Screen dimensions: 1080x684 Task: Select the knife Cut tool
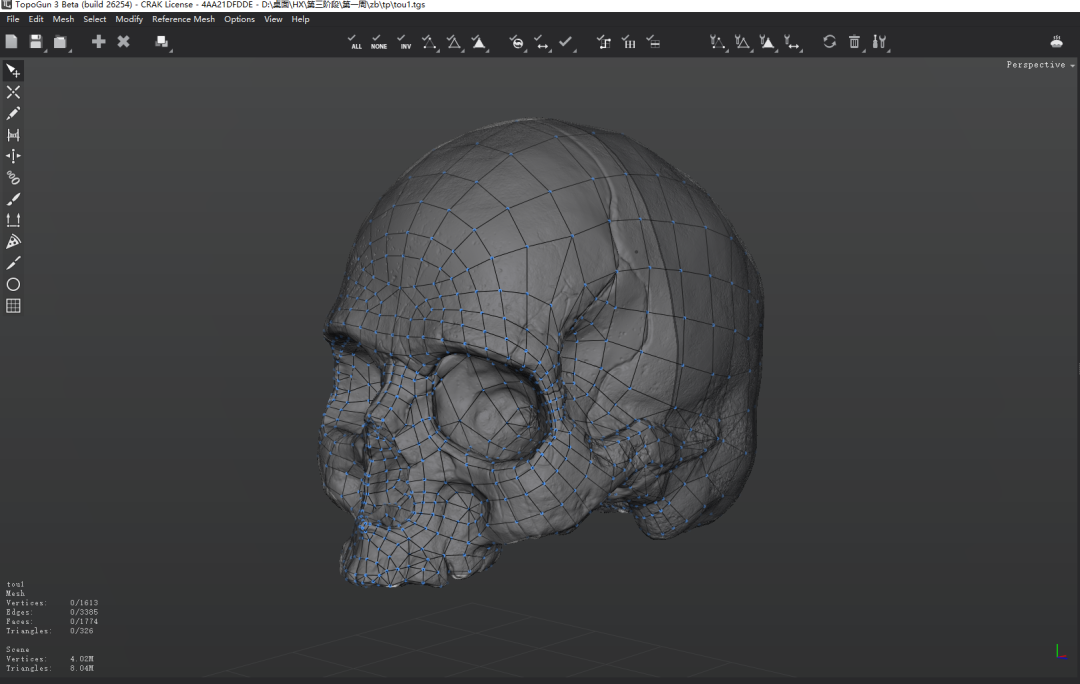click(13, 263)
